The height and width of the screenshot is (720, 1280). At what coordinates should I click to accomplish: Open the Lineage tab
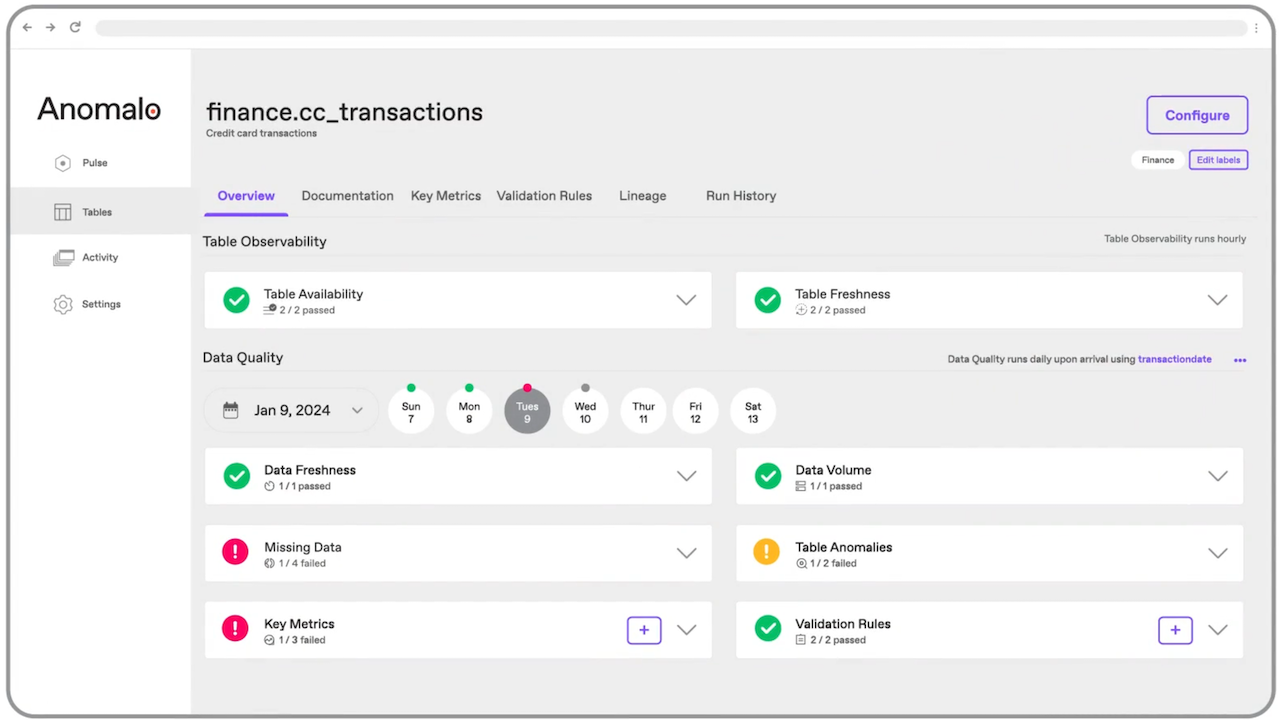[642, 196]
